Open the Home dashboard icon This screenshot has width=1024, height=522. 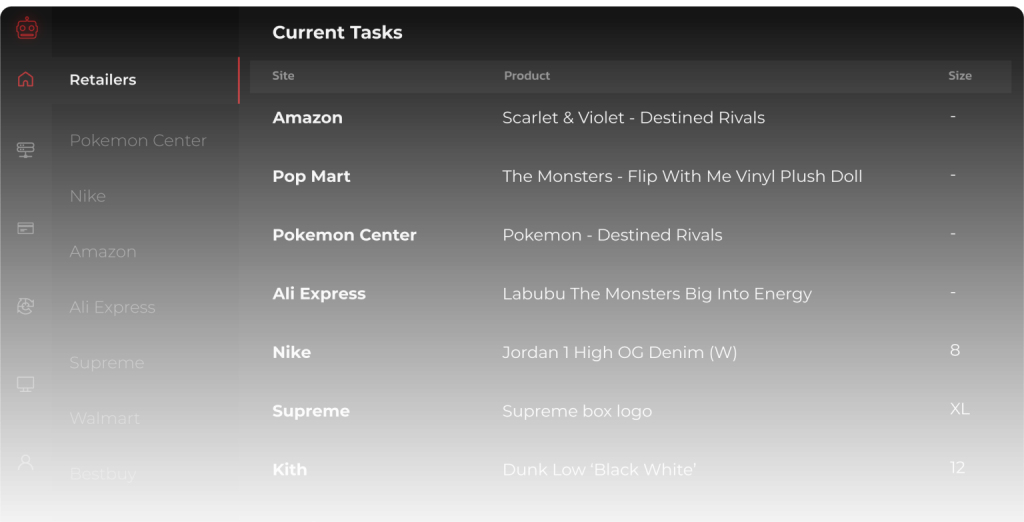[26, 79]
